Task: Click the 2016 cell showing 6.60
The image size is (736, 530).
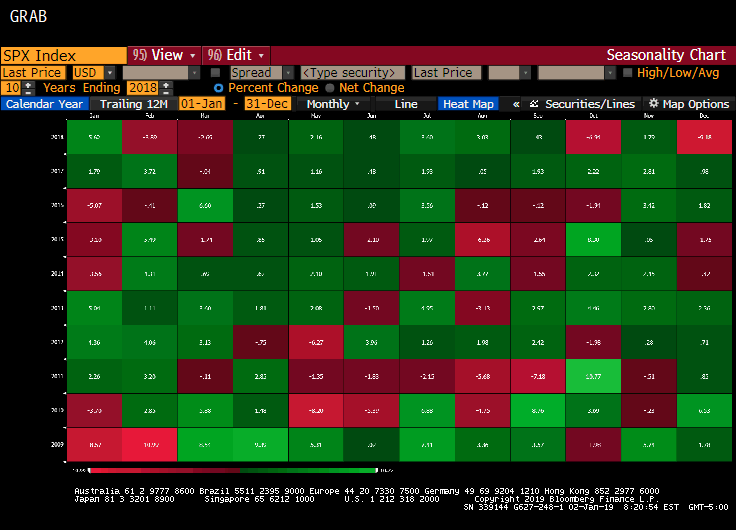Action: point(205,206)
